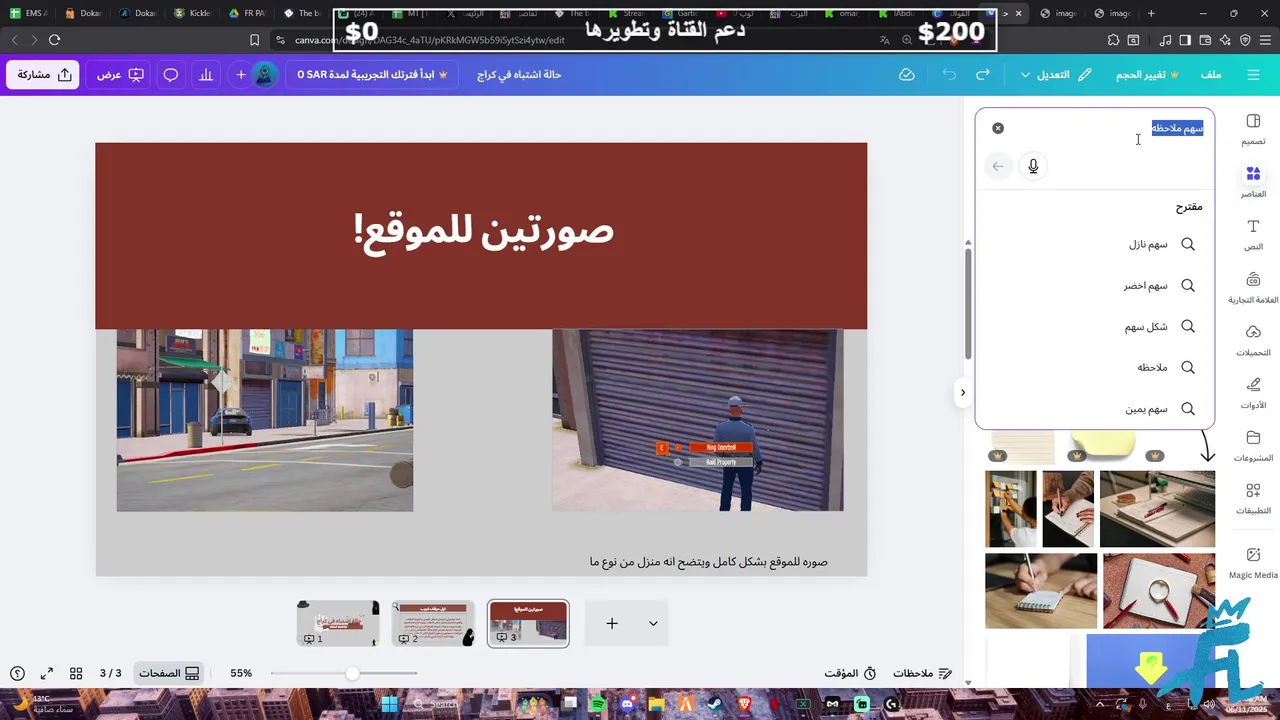Select page 3 thumbnail
Screen dimensions: 1280x720
(x=528, y=623)
